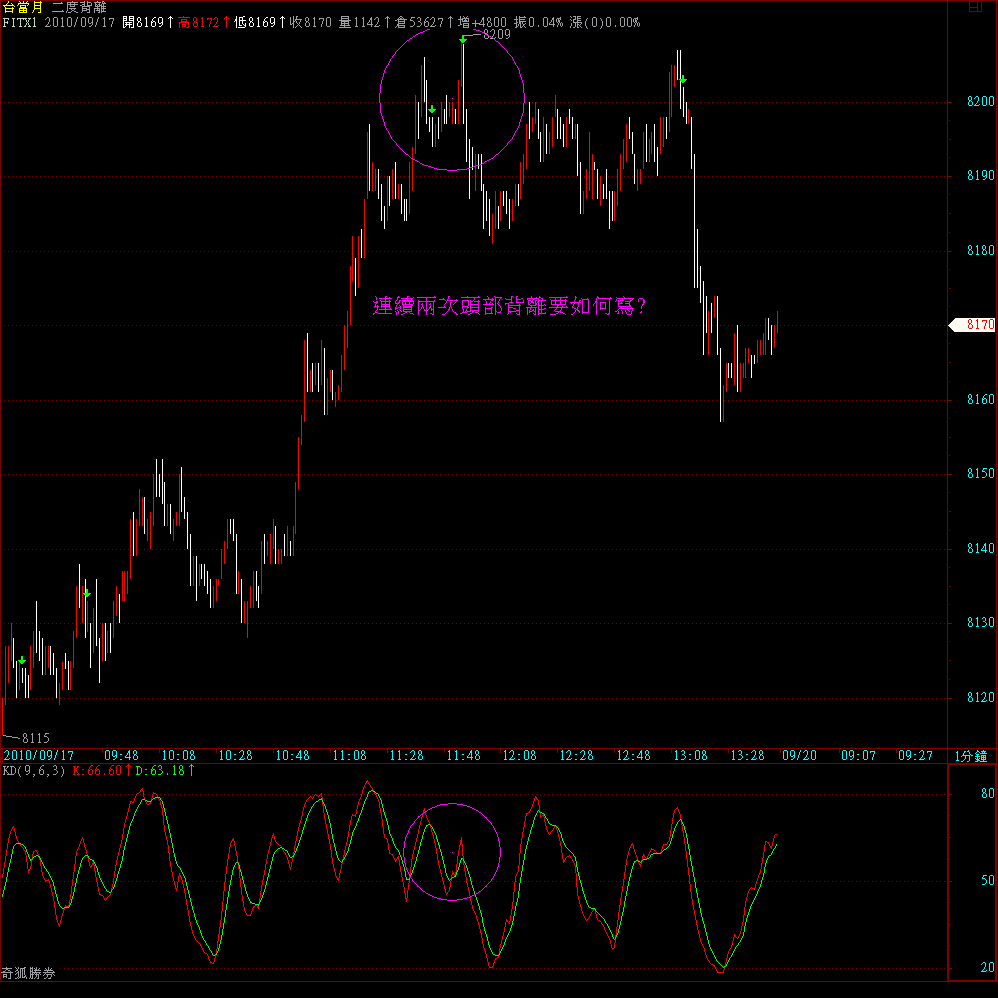Click the lowest green signal arrow near 8125
This screenshot has width=998, height=998.
(22, 660)
